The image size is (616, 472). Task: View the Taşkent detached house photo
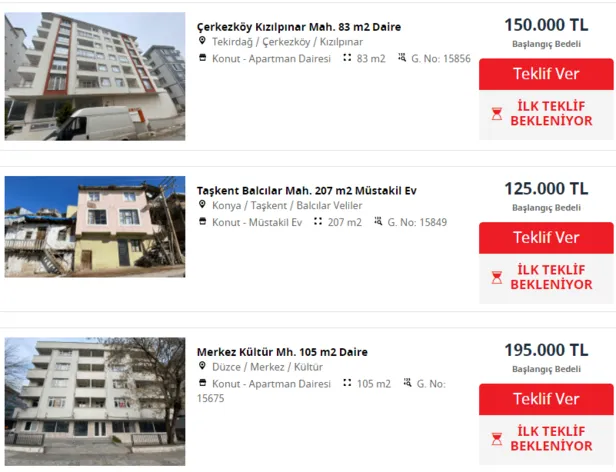(95, 227)
